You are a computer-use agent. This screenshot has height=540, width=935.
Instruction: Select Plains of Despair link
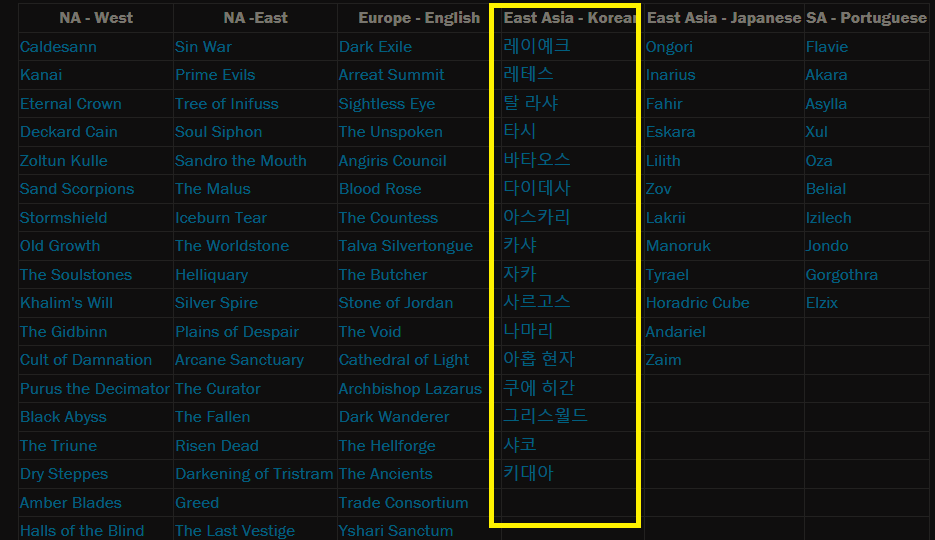[x=237, y=331]
